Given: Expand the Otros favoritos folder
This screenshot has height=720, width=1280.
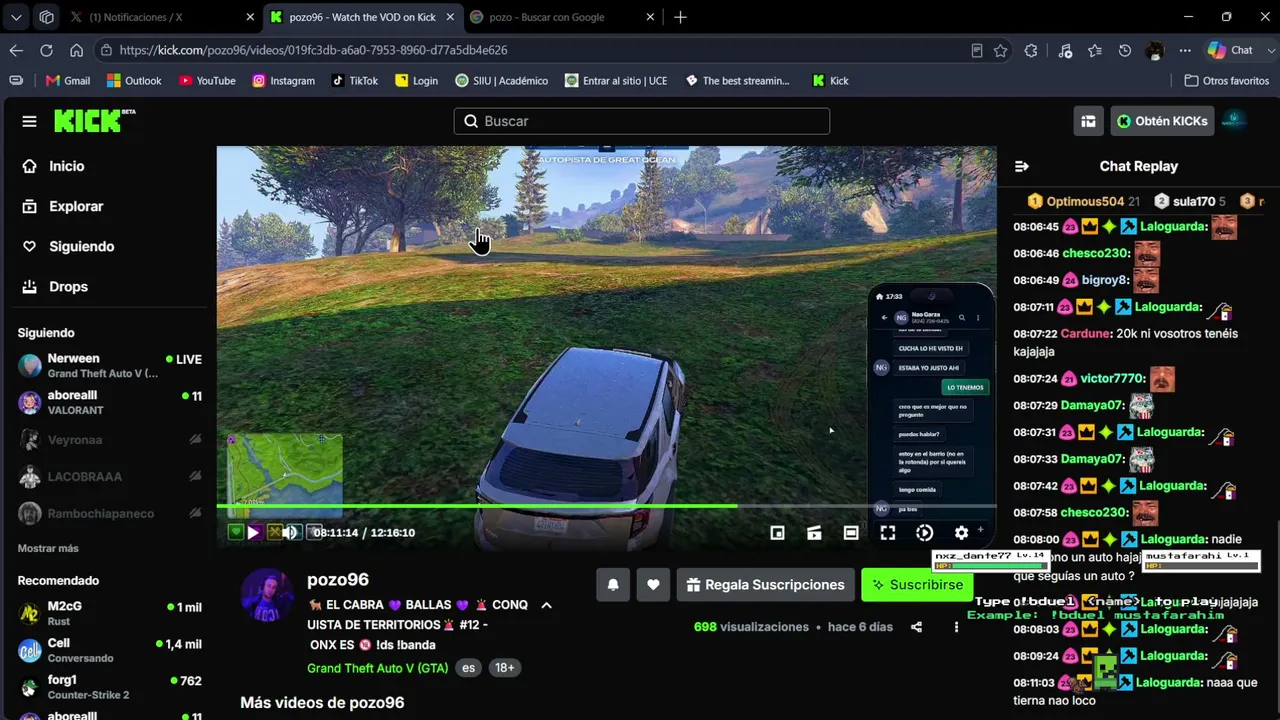Looking at the screenshot, I should 1226,81.
